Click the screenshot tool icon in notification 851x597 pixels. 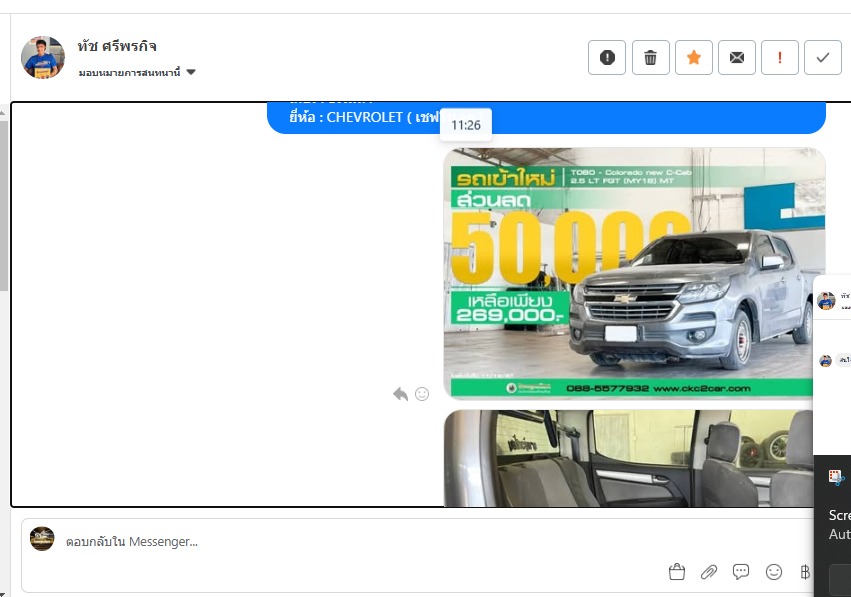(836, 478)
